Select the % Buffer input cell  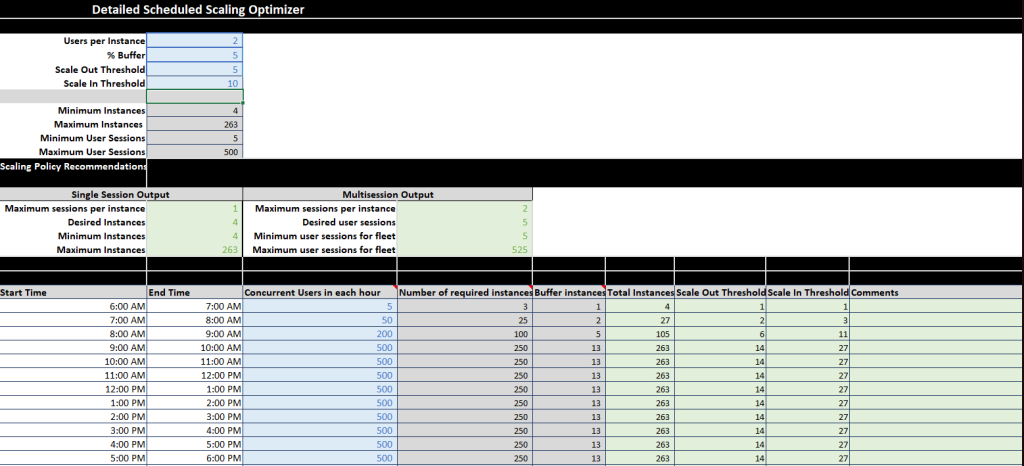pos(195,55)
